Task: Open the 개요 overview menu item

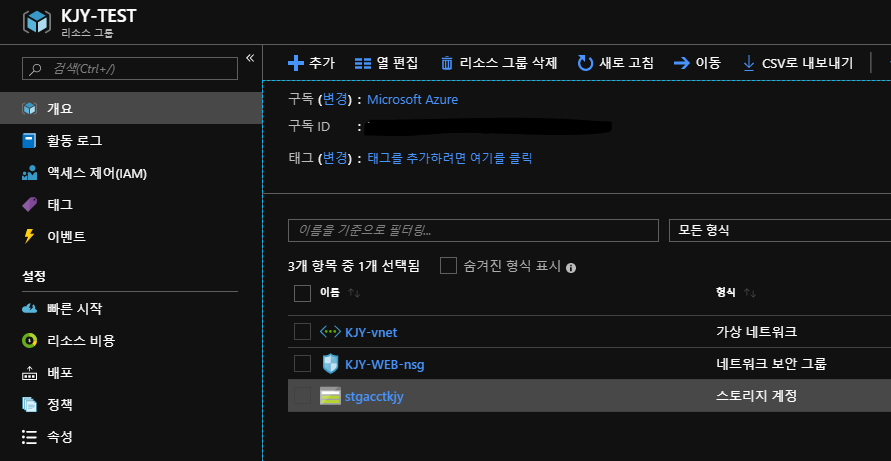Action: pyautogui.click(x=131, y=108)
